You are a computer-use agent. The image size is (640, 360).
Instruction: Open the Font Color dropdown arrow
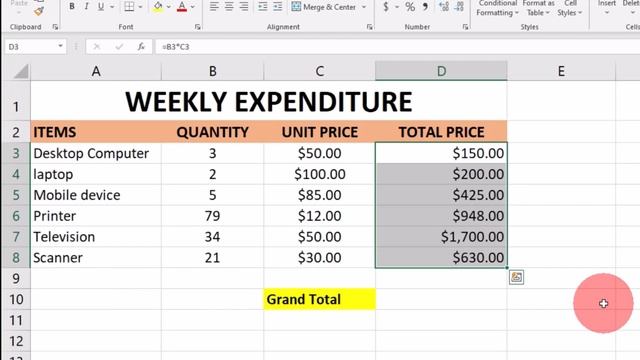pos(193,7)
